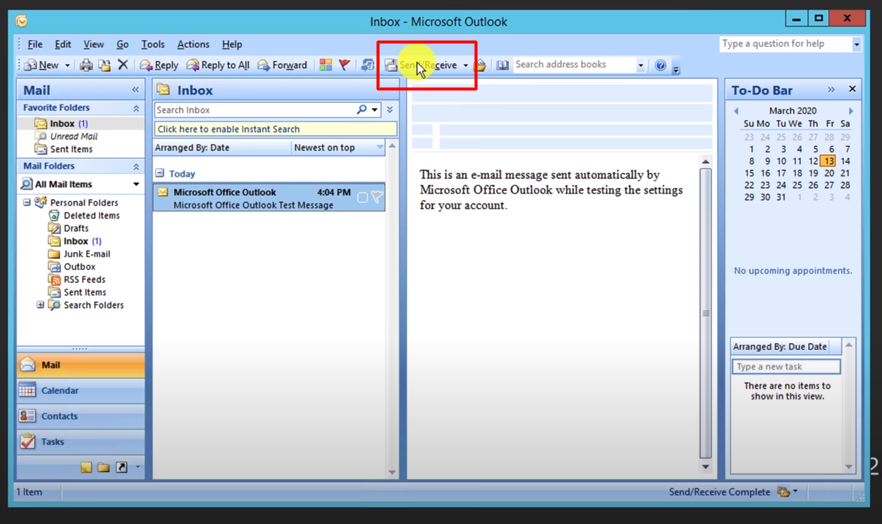882x524 pixels.
Task: Click in the Type a new task field
Action: coord(786,367)
